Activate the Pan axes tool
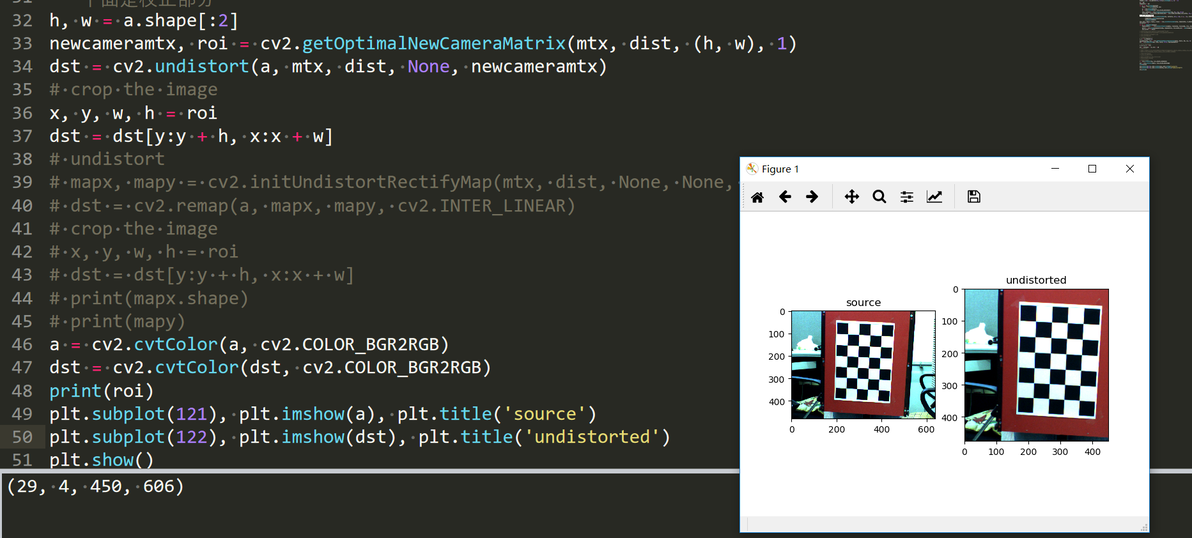Viewport: 1192px width, 538px height. [x=852, y=197]
